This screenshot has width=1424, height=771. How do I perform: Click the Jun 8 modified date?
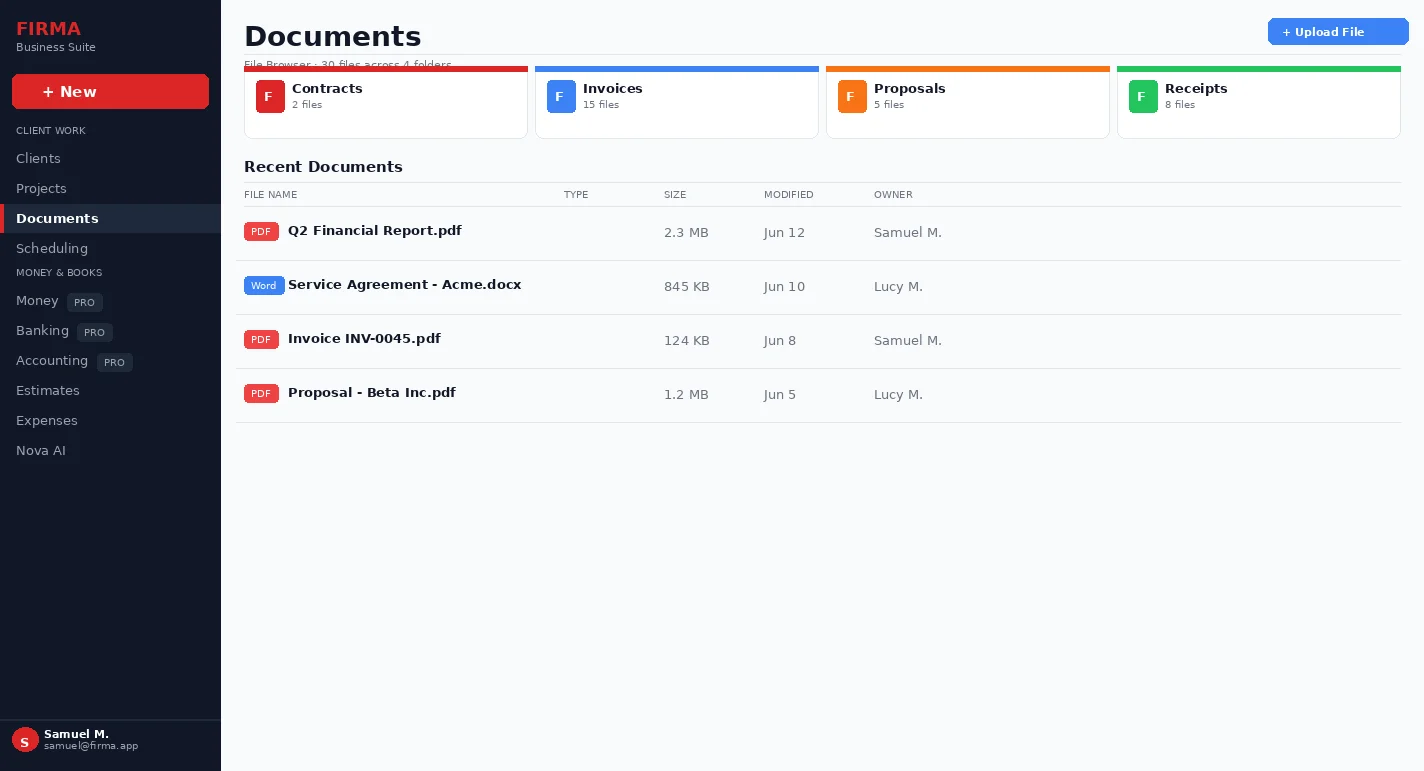tap(780, 341)
